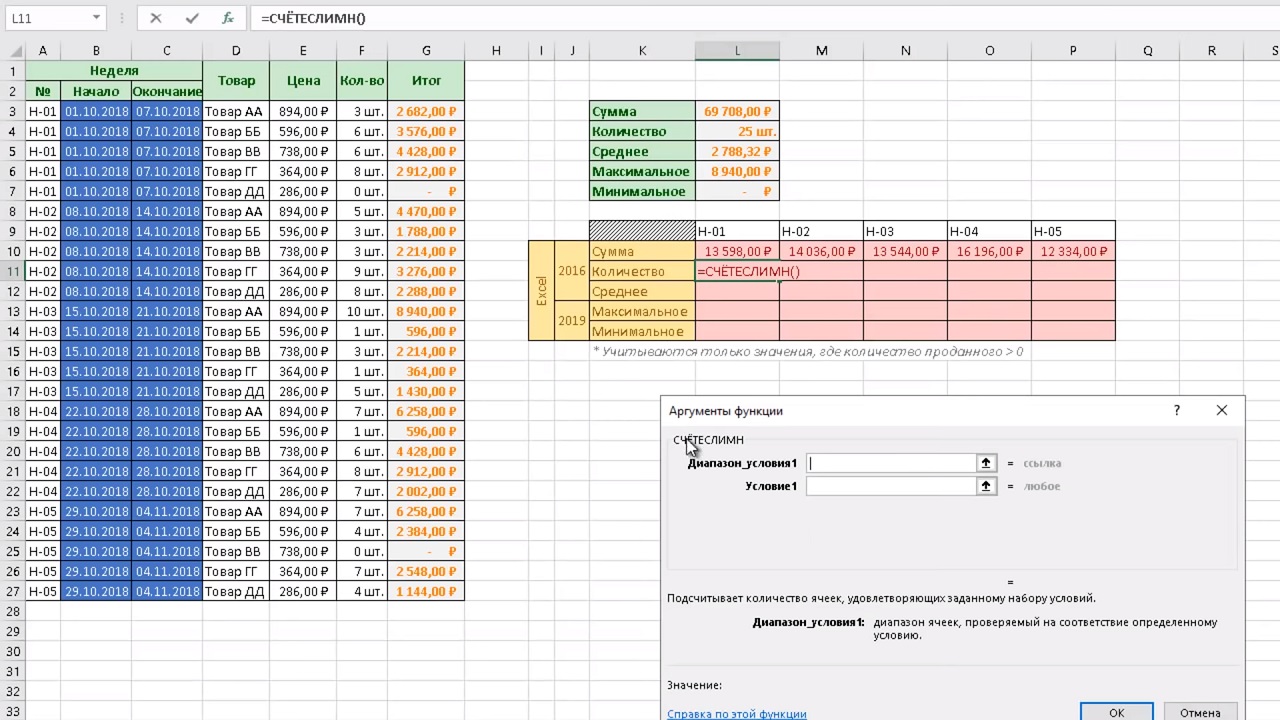Select column G by its header
This screenshot has width=1280, height=720.
426,51
